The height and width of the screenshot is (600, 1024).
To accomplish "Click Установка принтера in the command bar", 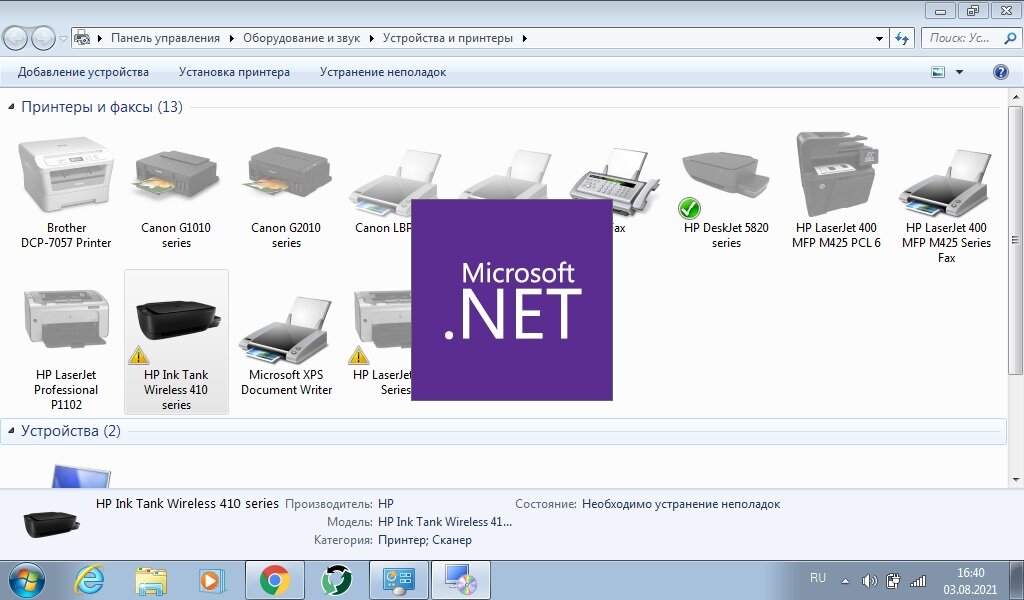I will click(x=234, y=72).
